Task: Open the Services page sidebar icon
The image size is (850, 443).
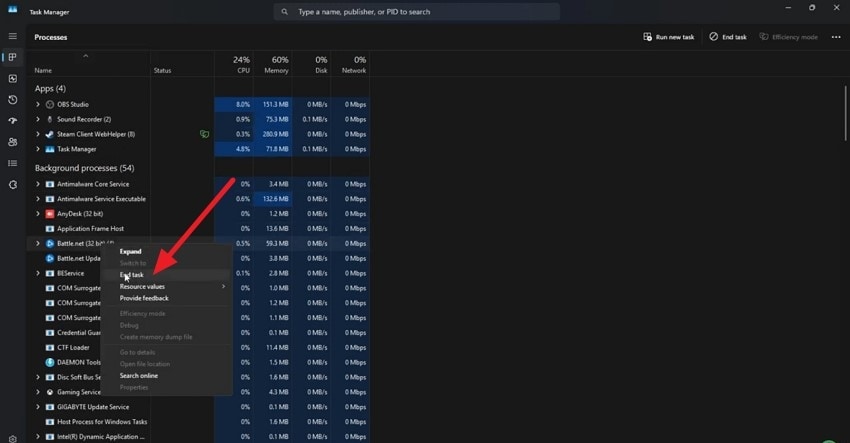Action: click(x=12, y=185)
